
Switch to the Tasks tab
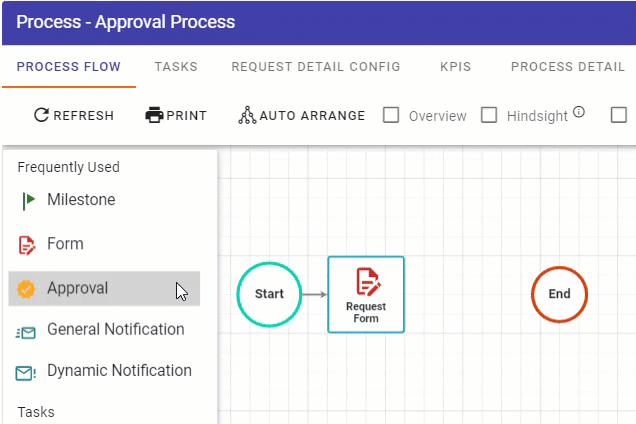click(x=176, y=67)
